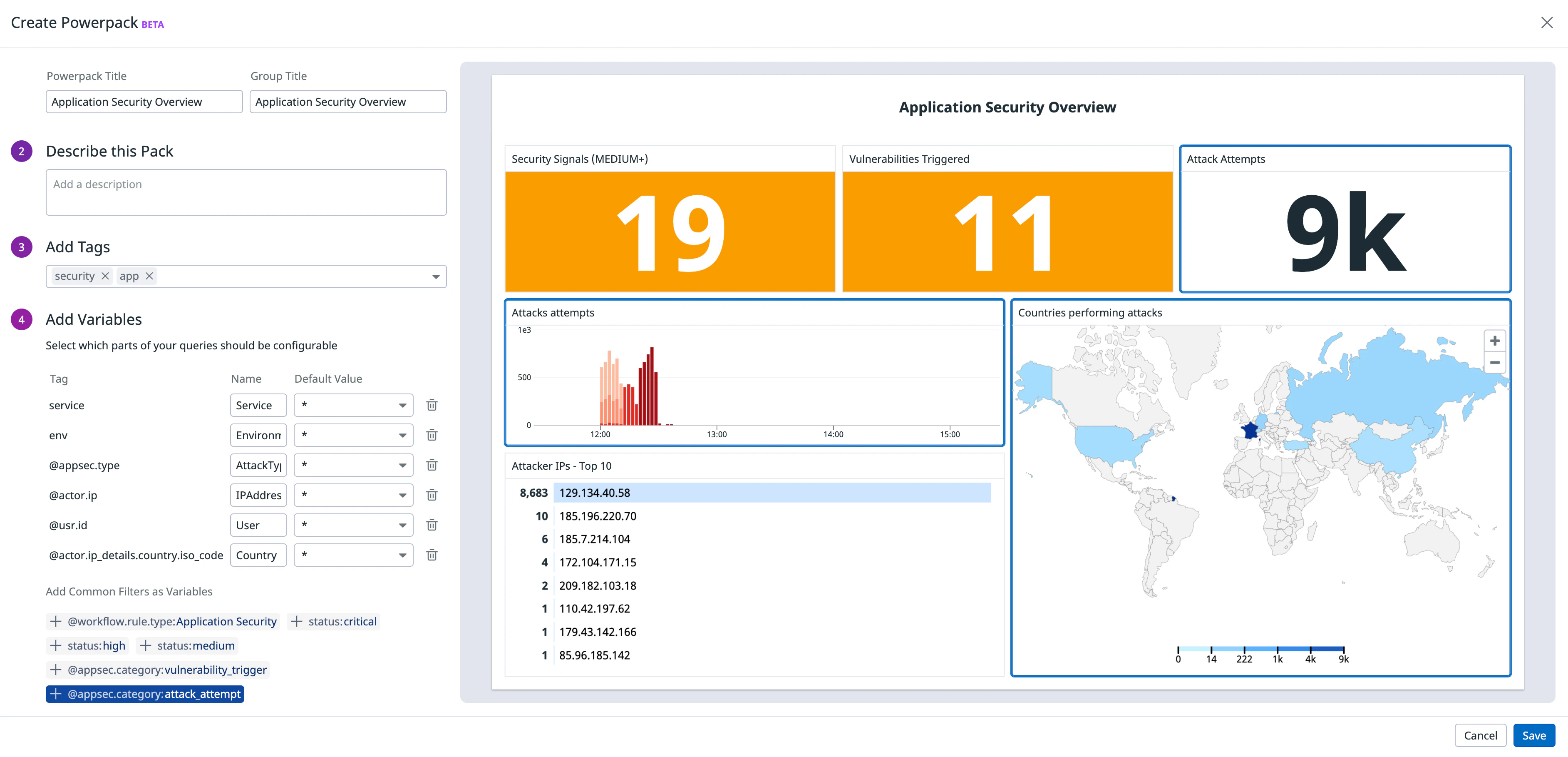The image size is (1568, 757).
Task: Remove the country iso_code variable row
Action: pyautogui.click(x=432, y=555)
